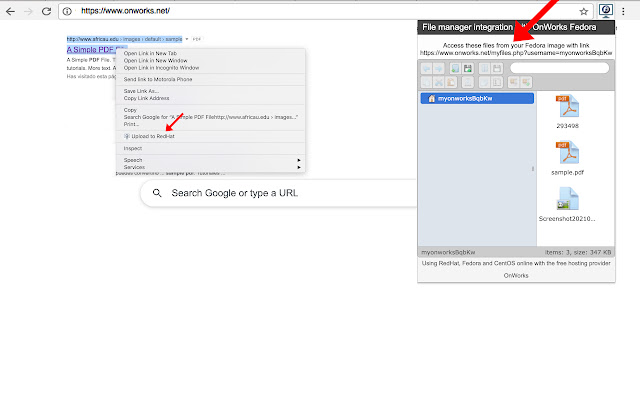This screenshot has height=400, width=640.
Task: Click the panel splitter handle between tree and files
Action: pos(533,169)
